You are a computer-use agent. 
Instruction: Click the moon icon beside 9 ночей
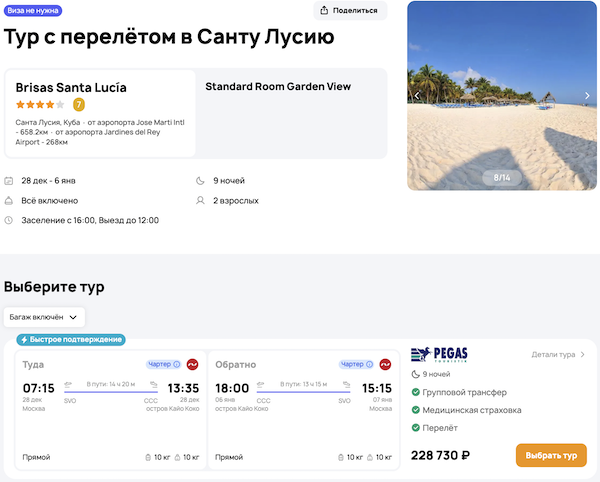[200, 181]
